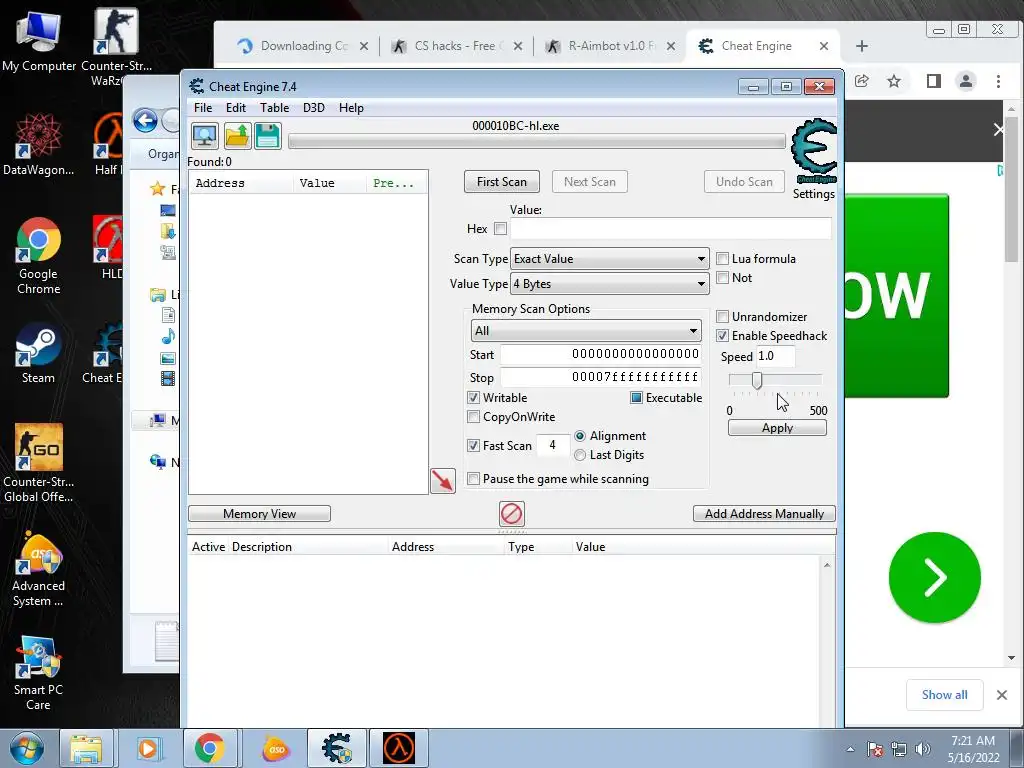Open D3D menu

coord(313,108)
